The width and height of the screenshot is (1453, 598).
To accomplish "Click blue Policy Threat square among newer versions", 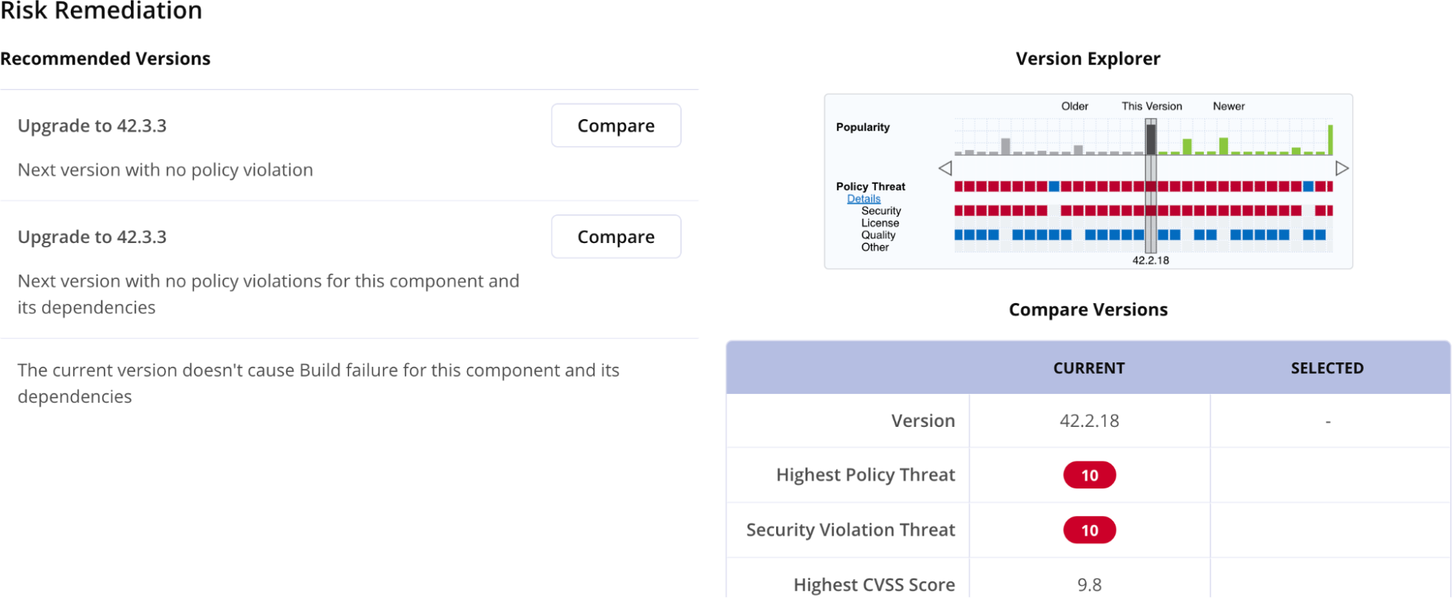I will (x=1309, y=187).
